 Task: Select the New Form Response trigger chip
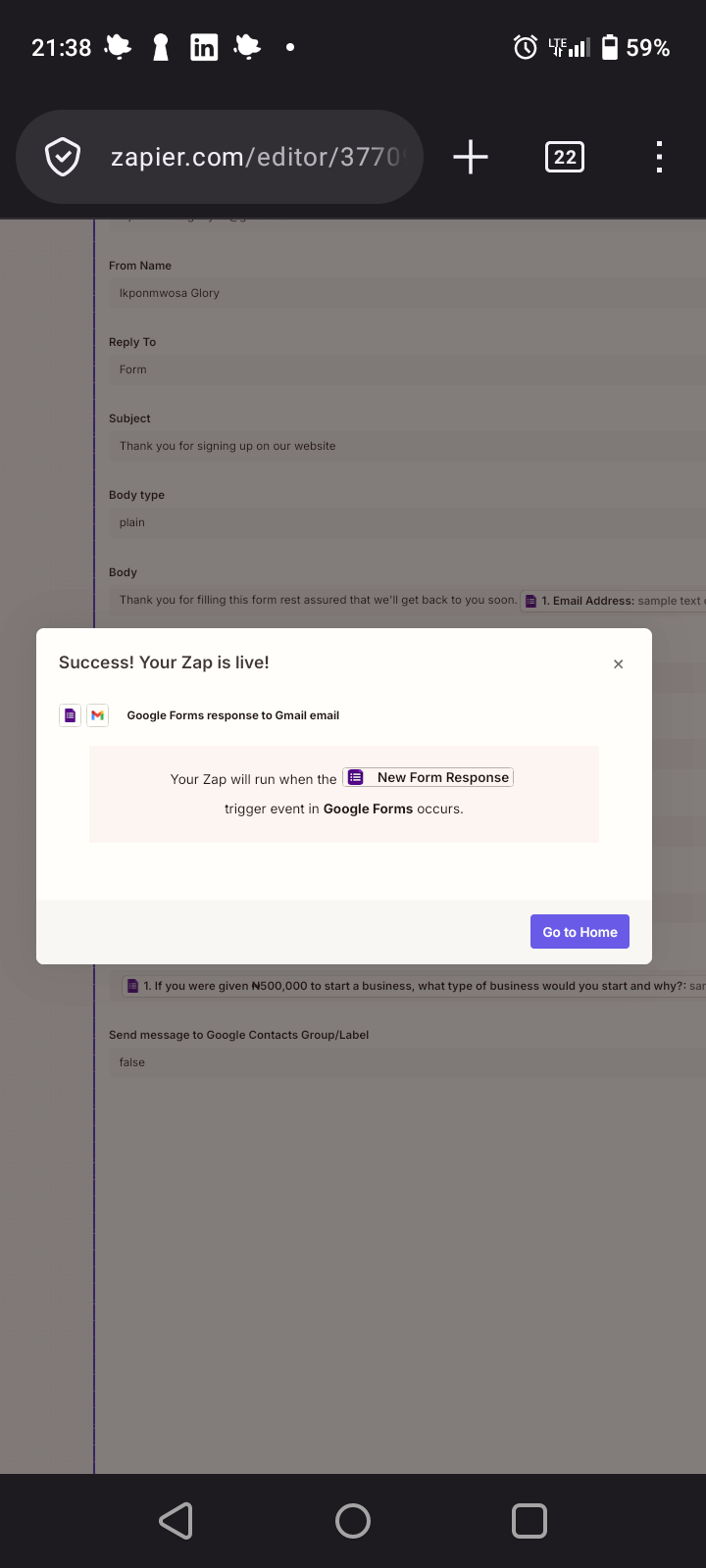pos(428,777)
